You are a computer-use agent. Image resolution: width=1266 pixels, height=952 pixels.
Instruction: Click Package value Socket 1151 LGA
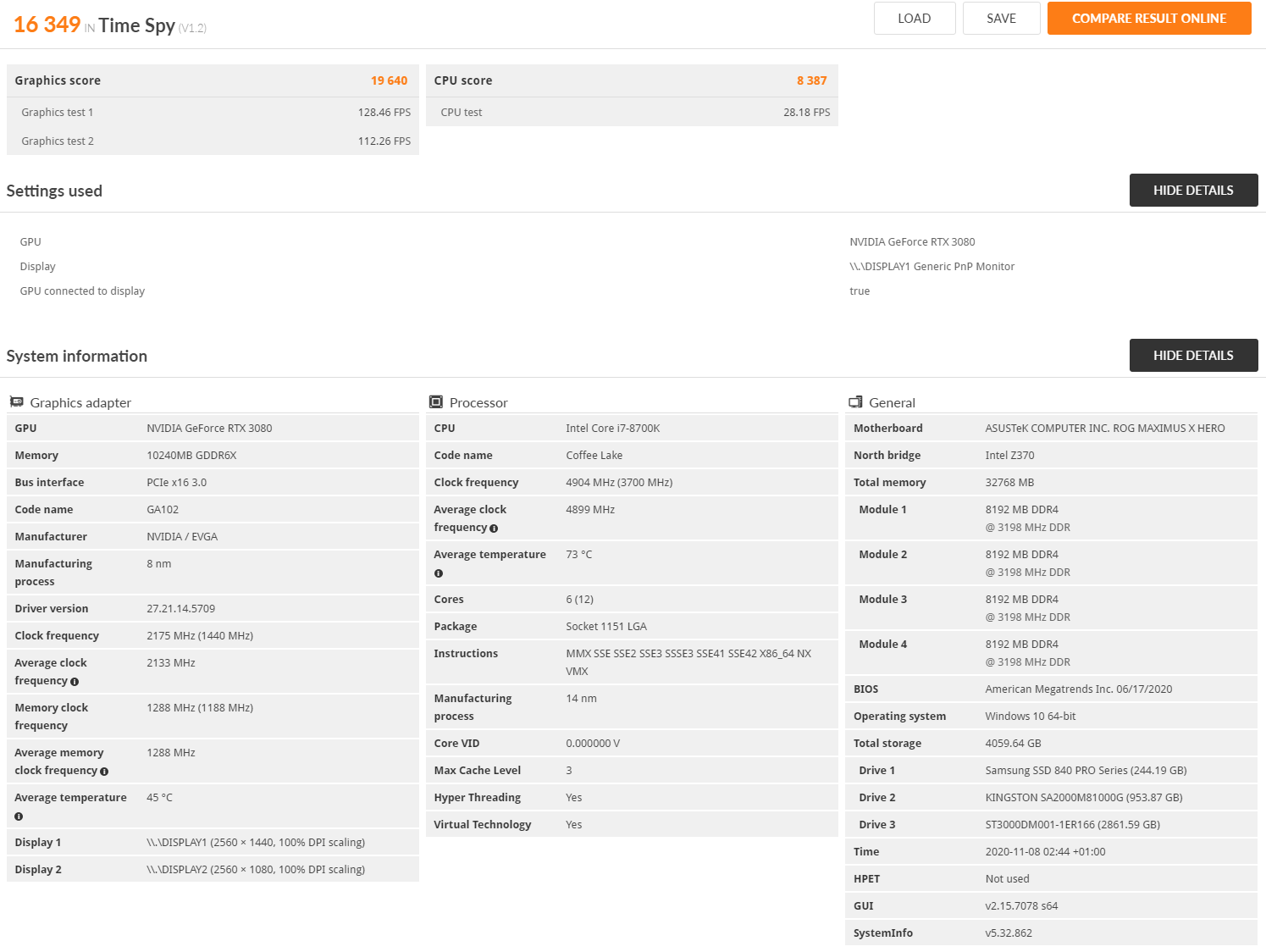point(606,626)
